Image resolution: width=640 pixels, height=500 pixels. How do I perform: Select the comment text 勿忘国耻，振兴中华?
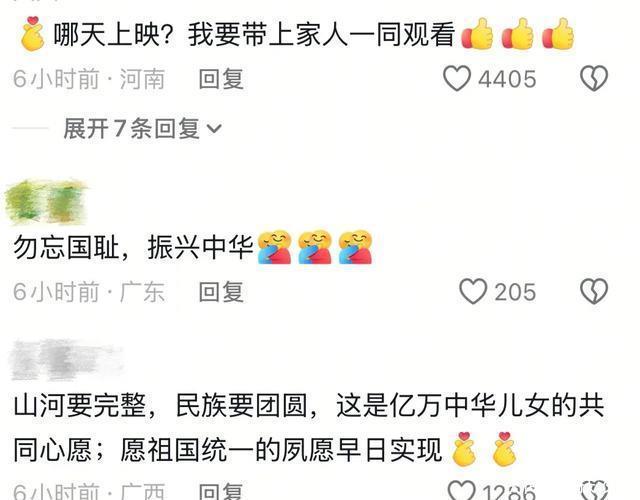click(133, 247)
